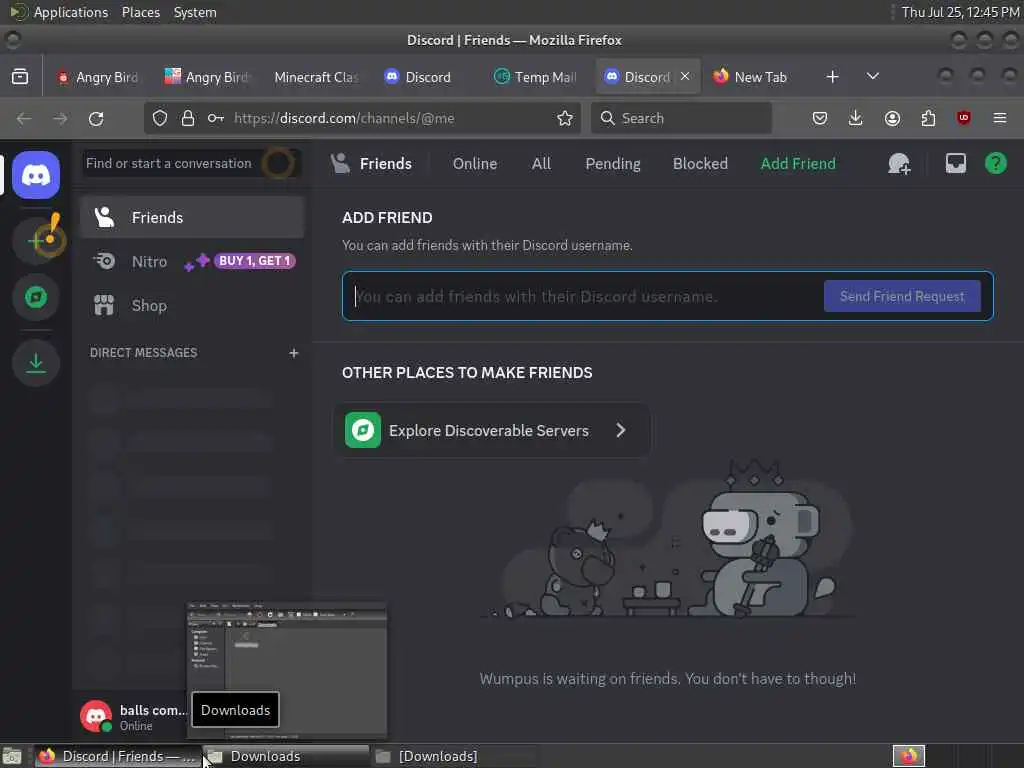Open the Help question mark icon
This screenshot has width=1024, height=768.
pyautogui.click(x=995, y=163)
